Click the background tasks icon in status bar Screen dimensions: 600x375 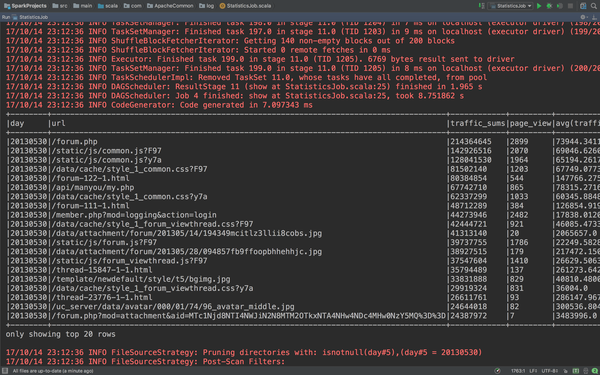[x=497, y=371]
